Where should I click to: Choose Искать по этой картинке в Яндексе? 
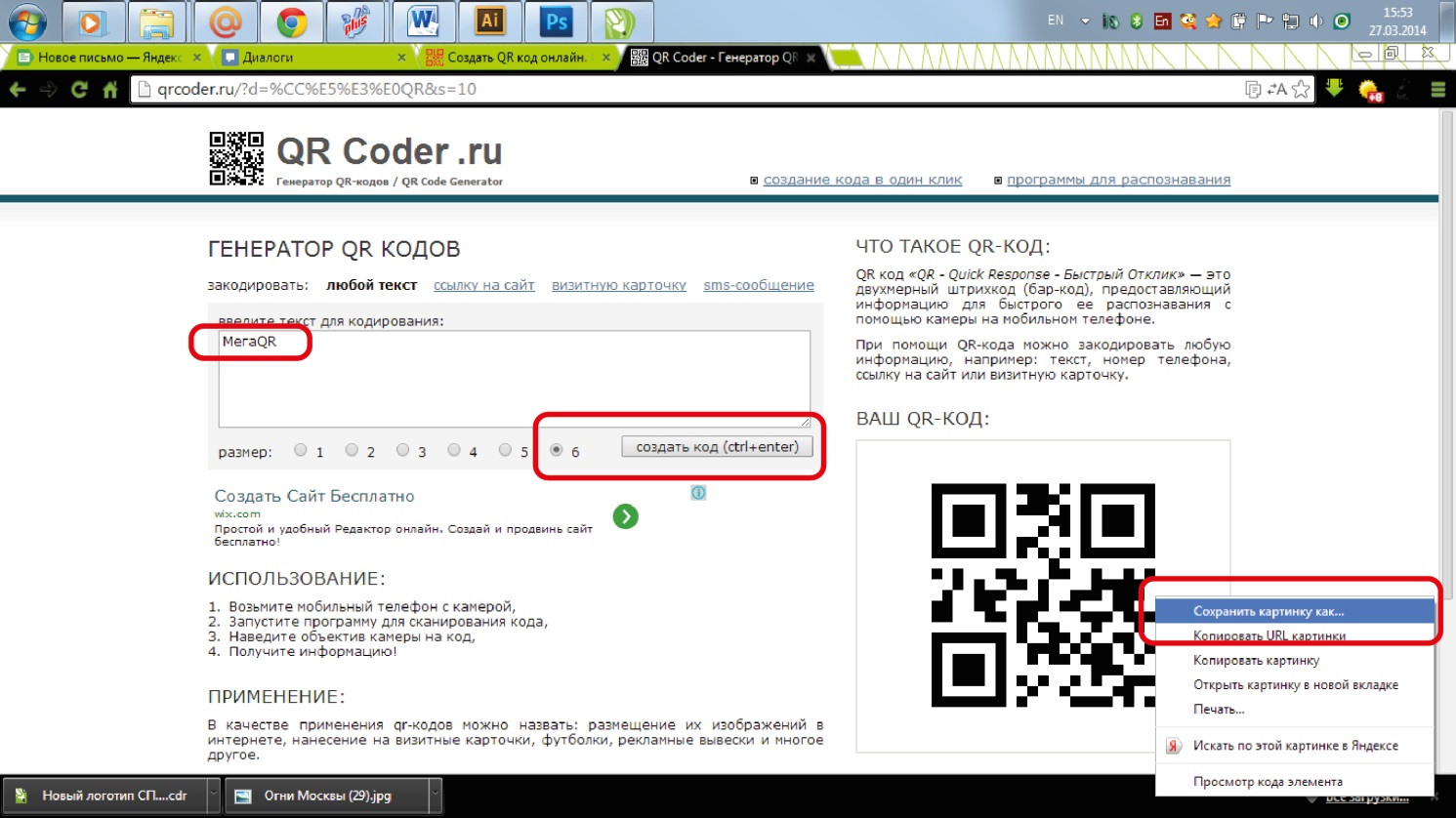[1295, 745]
